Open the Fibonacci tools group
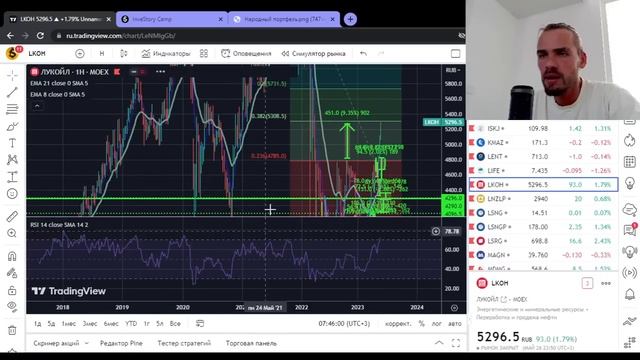Image resolution: width=640 pixels, height=360 pixels. (12, 109)
